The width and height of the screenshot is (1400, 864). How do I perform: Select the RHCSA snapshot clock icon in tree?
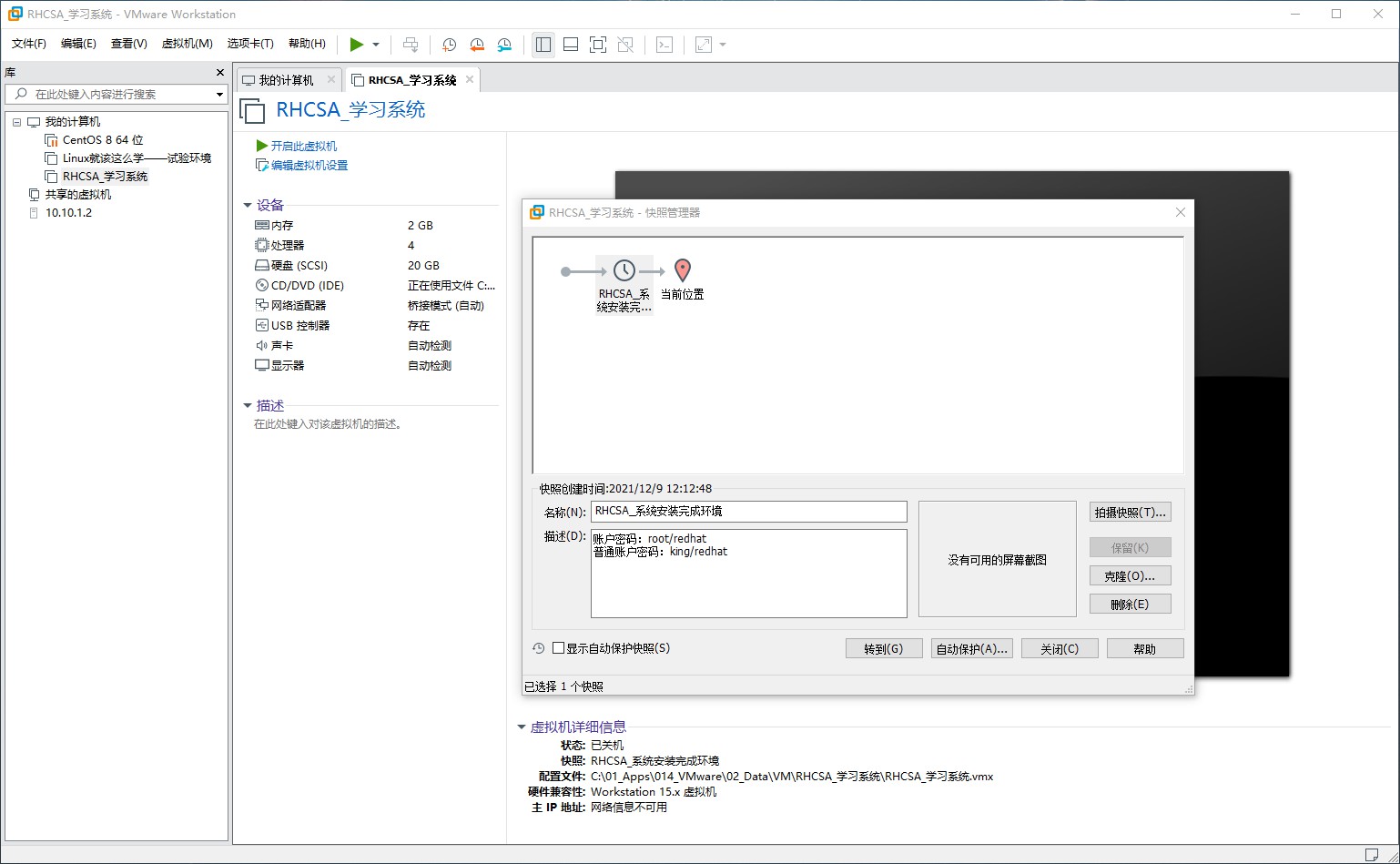pos(624,270)
